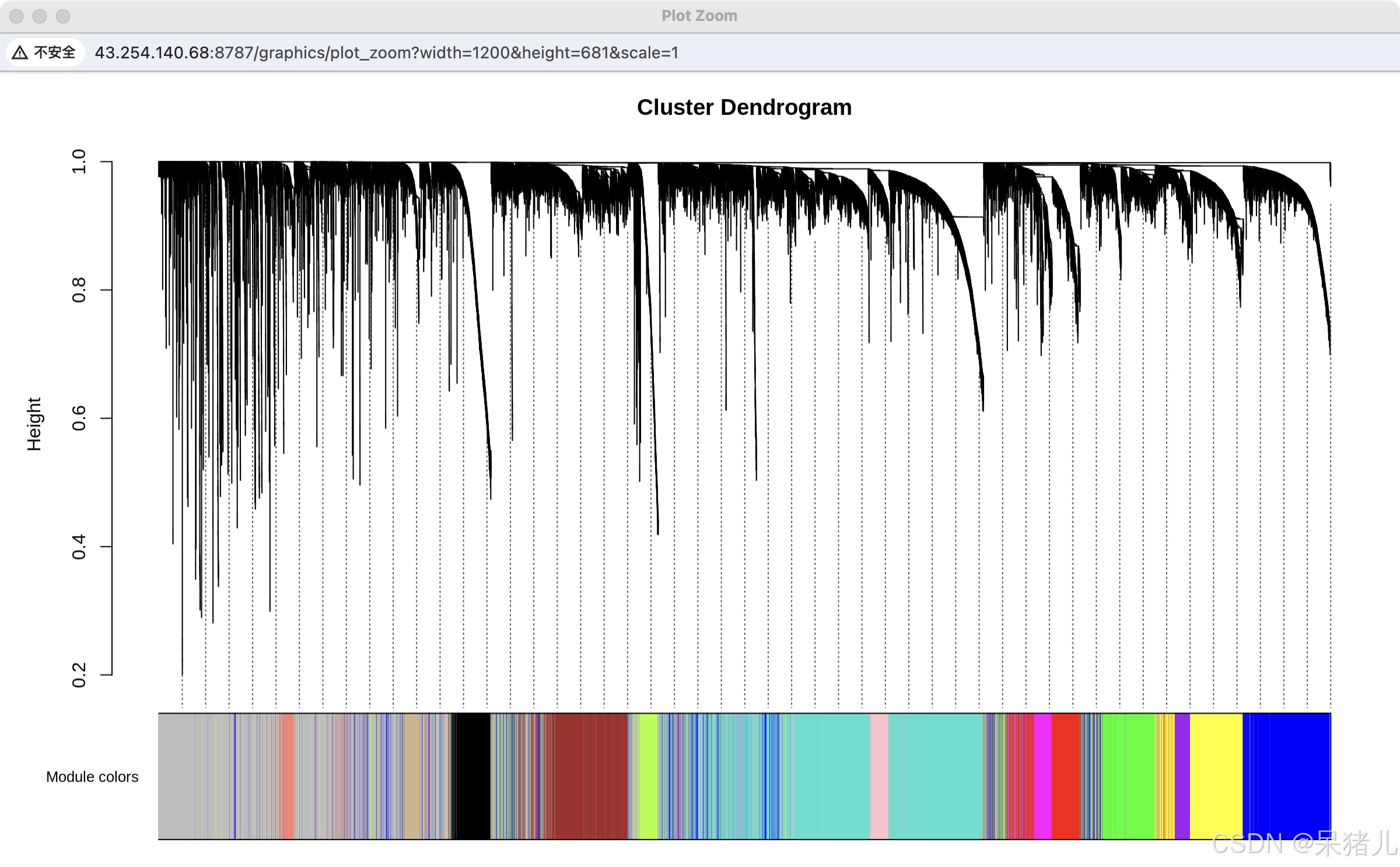Click the tan module color band
Viewport: 1400px width, 867px height.
coord(412,776)
